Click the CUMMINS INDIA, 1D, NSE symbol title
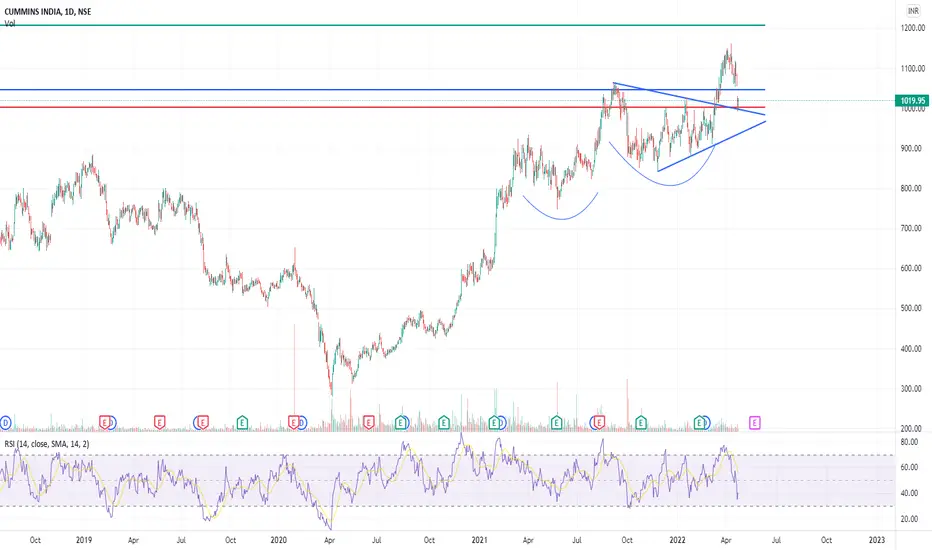The width and height of the screenshot is (932, 550). coord(48,11)
